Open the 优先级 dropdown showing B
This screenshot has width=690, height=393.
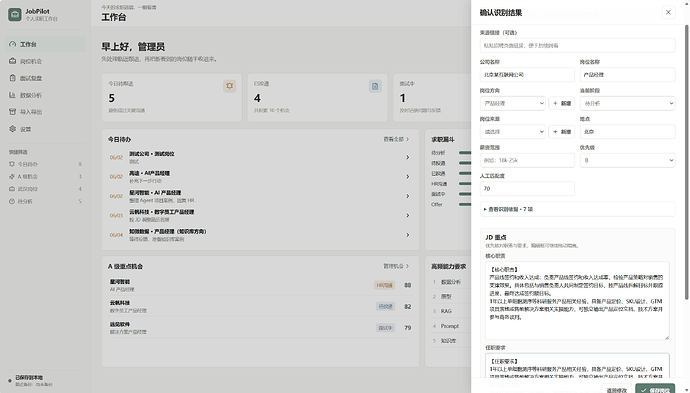628,160
